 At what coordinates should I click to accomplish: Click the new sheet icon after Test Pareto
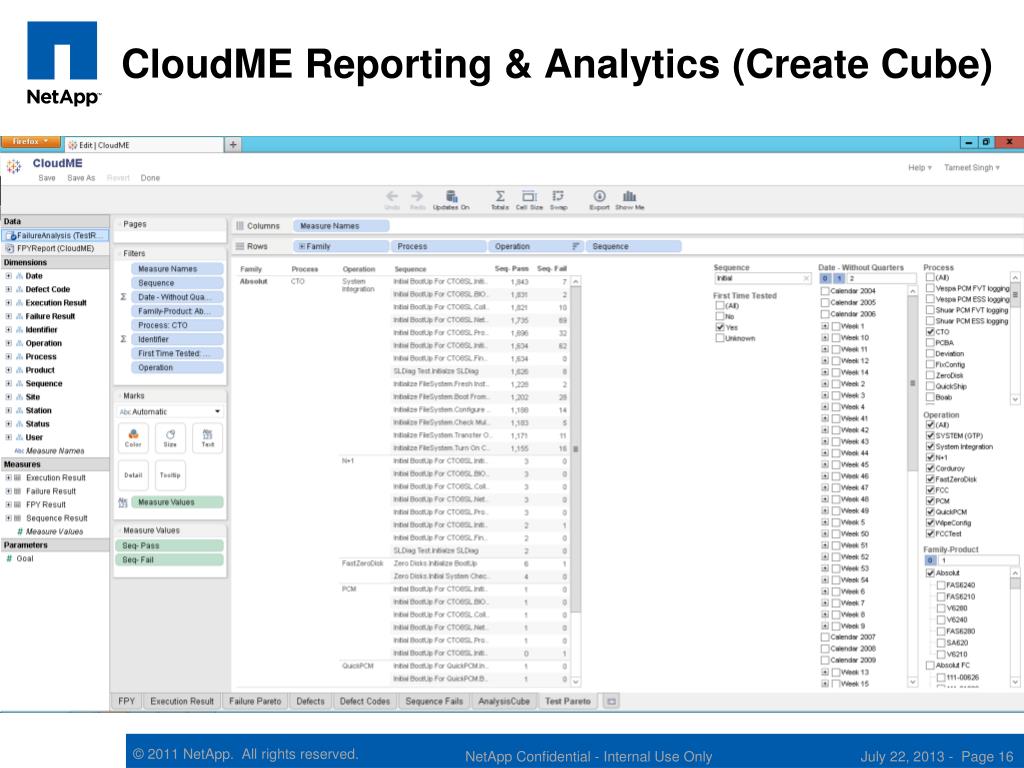point(611,701)
